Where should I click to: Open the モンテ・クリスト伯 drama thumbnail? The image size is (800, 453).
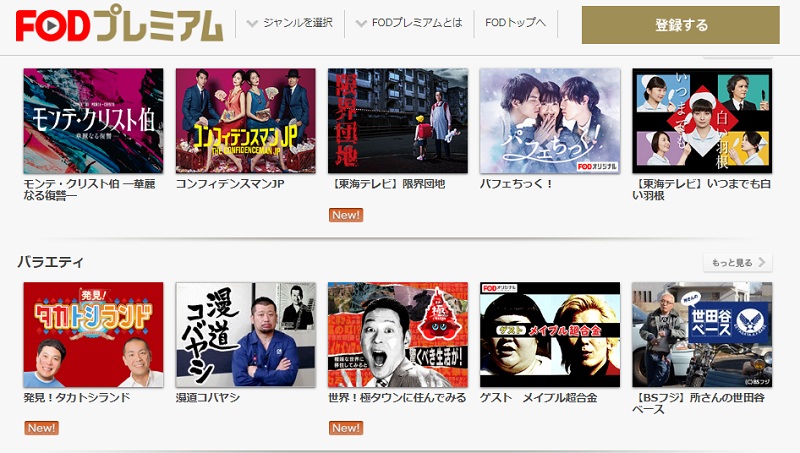93,121
